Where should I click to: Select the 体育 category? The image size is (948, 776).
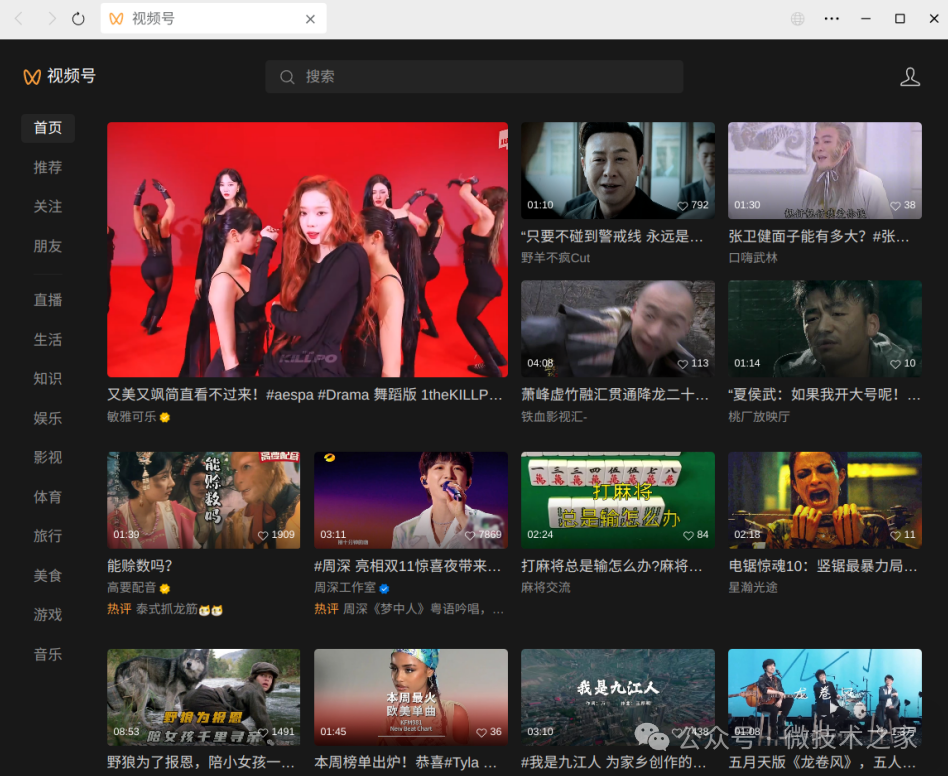click(x=48, y=497)
